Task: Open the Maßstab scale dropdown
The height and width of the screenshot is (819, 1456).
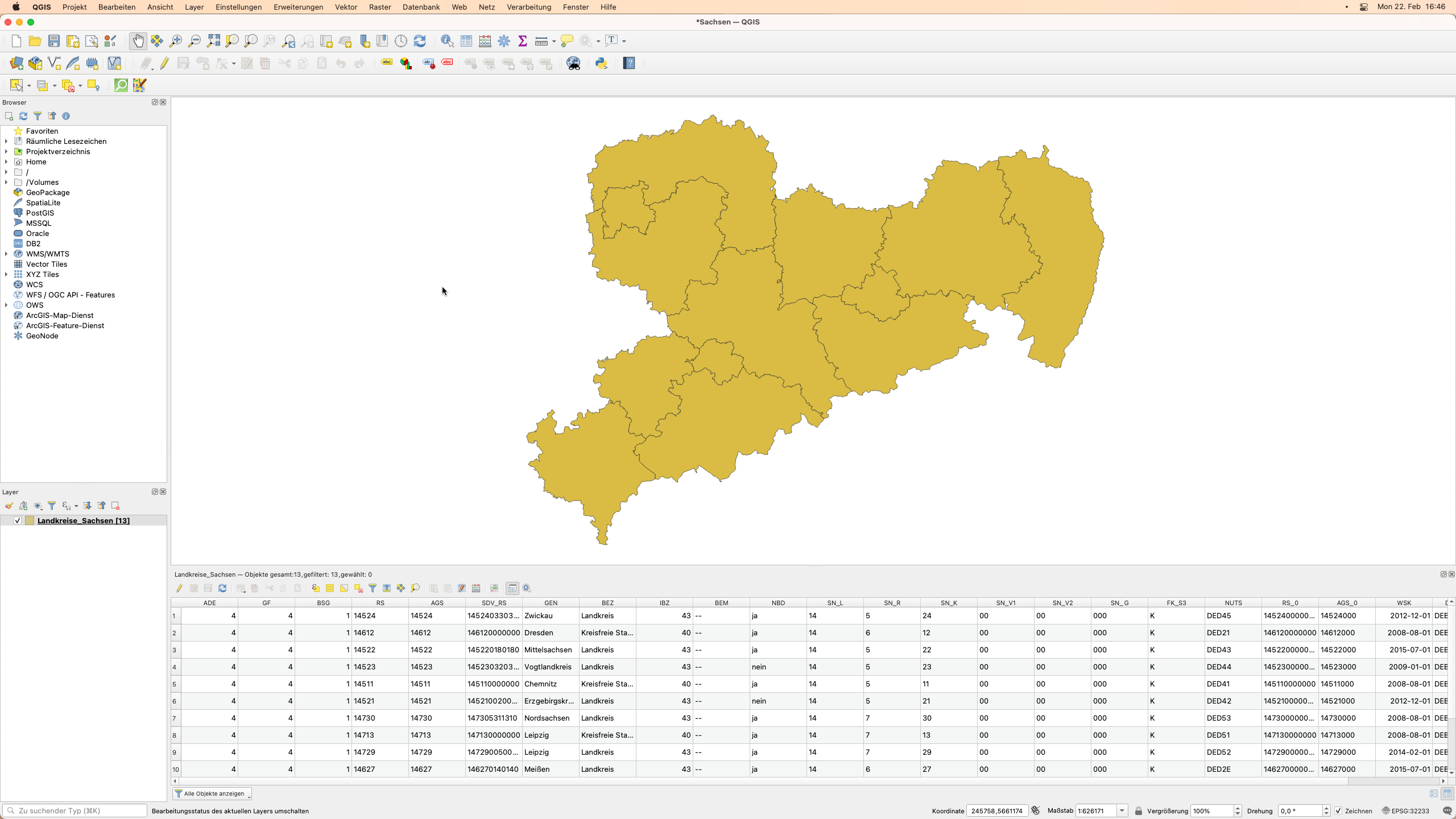Action: point(1122,811)
